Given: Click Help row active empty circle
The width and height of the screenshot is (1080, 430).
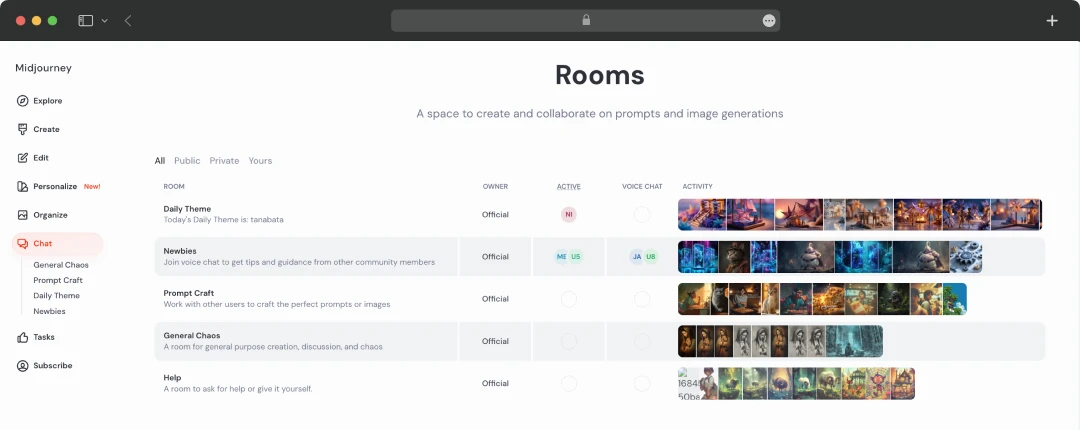Looking at the screenshot, I should (569, 383).
